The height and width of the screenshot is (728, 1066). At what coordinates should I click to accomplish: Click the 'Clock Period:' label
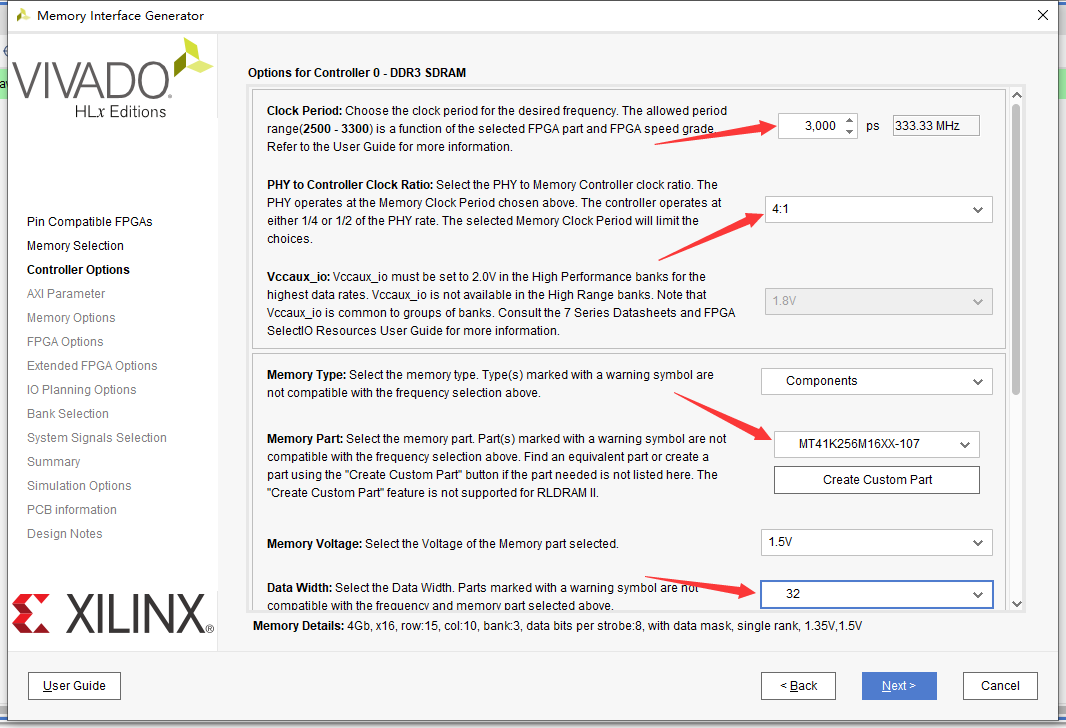[x=304, y=111]
